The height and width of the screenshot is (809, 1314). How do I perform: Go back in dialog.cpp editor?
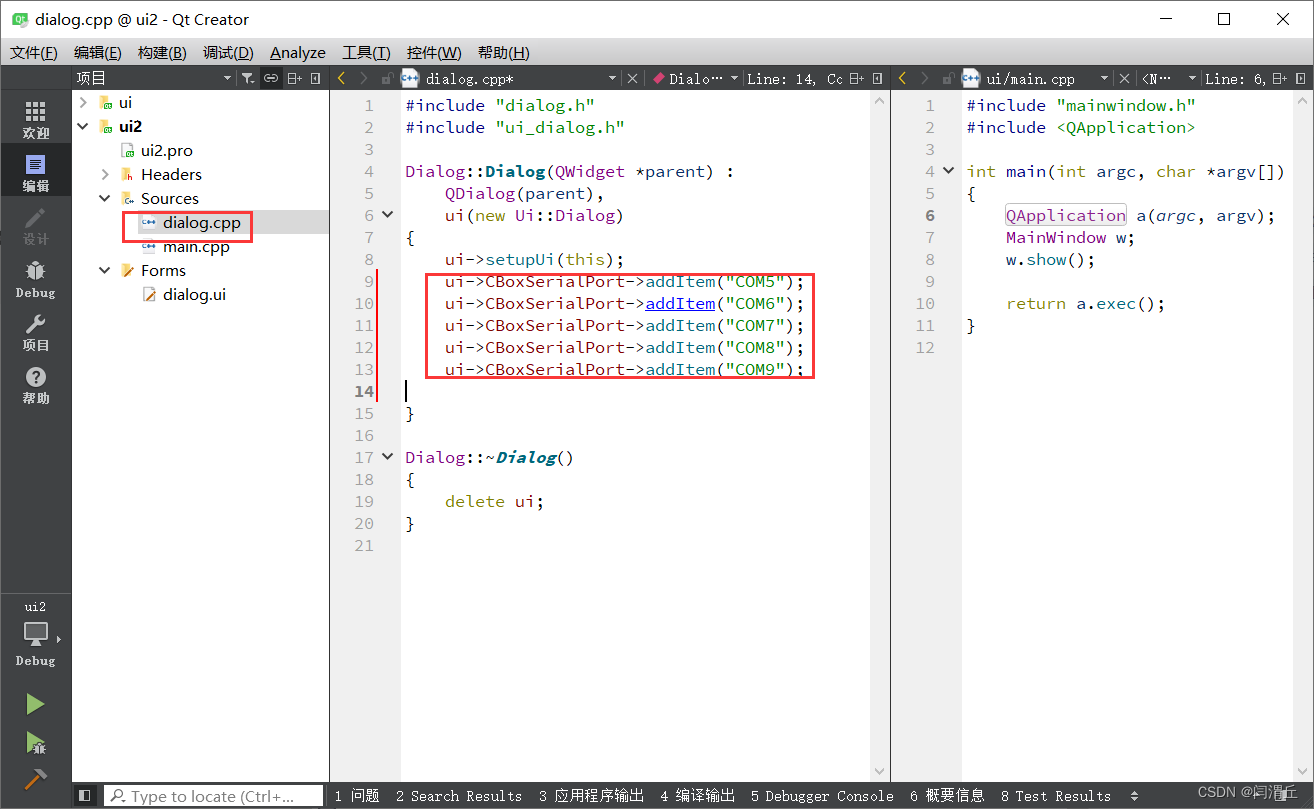(341, 78)
